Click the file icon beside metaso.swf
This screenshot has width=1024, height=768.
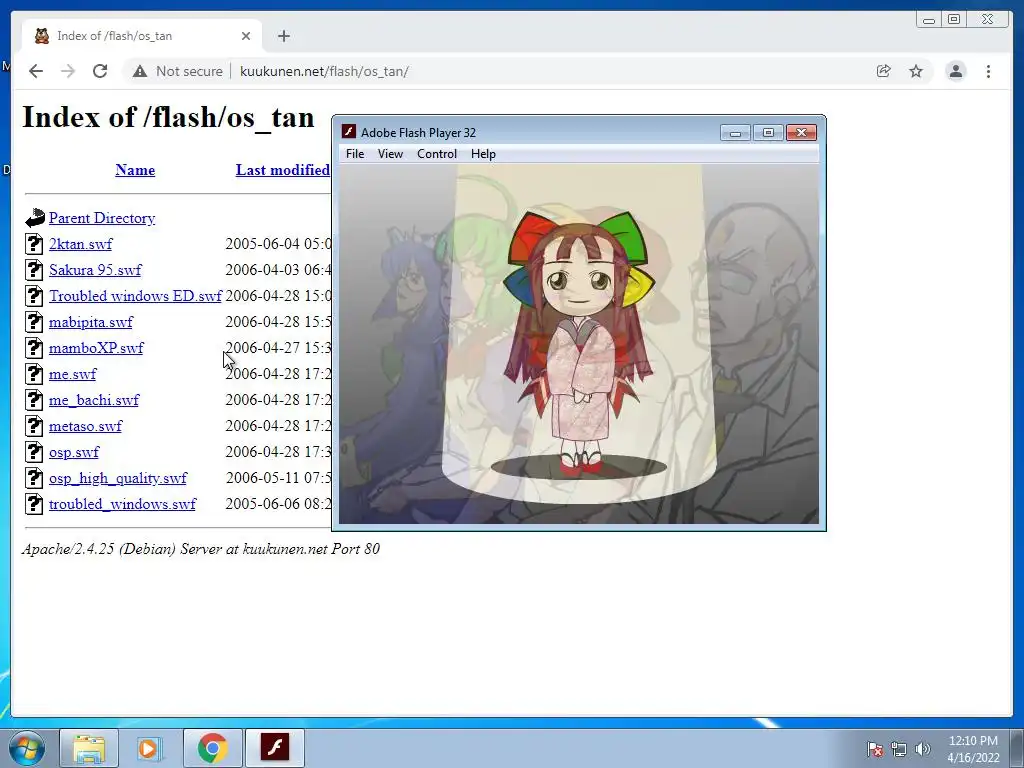[x=34, y=426]
